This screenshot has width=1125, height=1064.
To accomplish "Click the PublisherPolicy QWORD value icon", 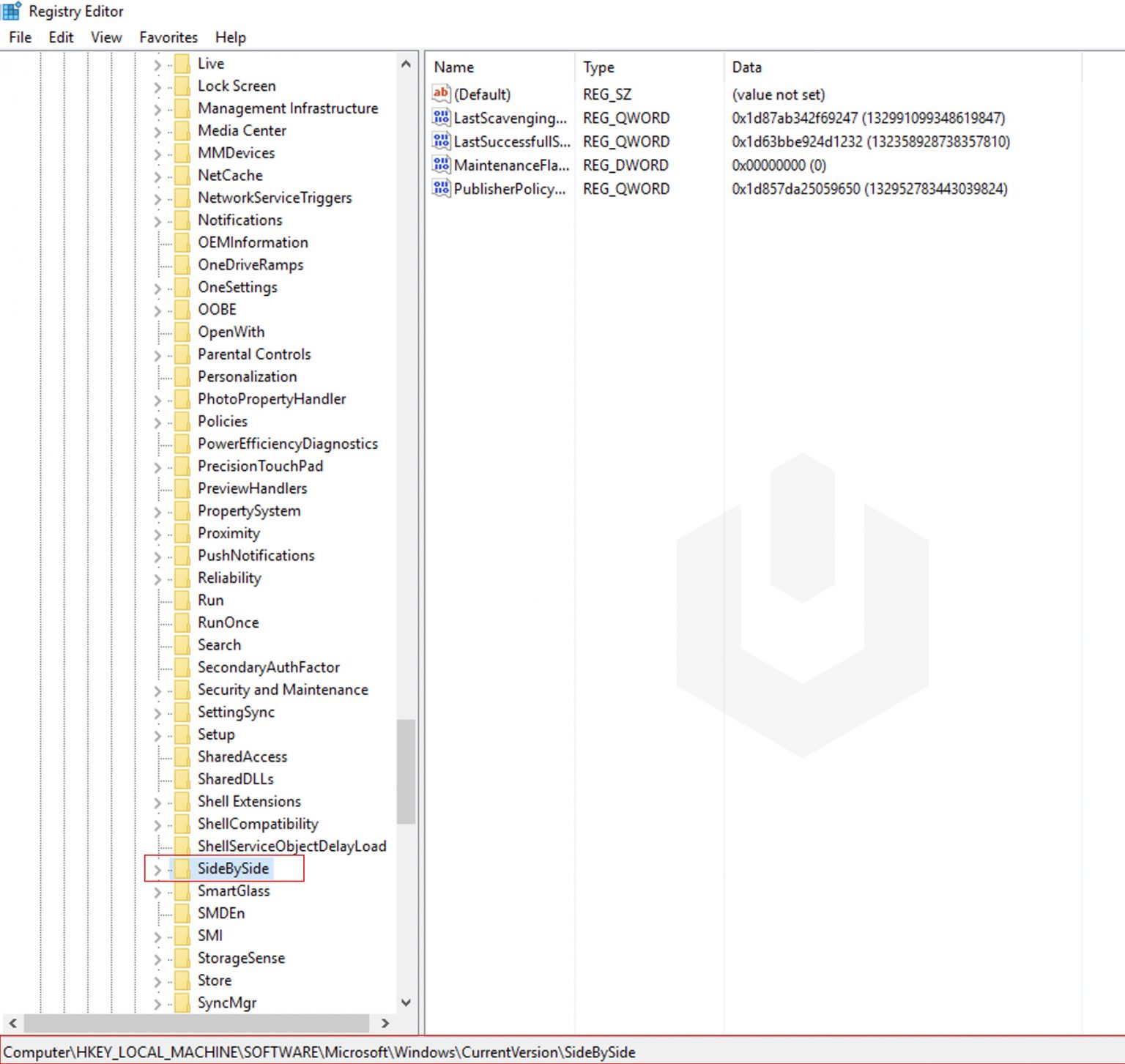I will [x=441, y=189].
